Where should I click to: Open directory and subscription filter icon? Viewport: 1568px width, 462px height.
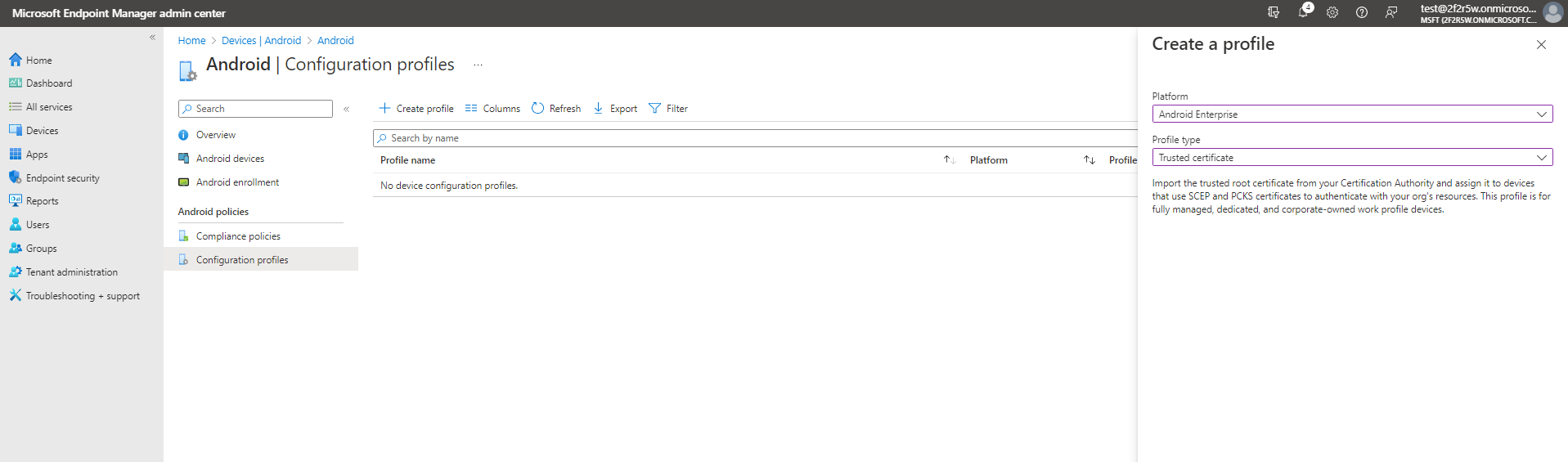click(x=1274, y=12)
